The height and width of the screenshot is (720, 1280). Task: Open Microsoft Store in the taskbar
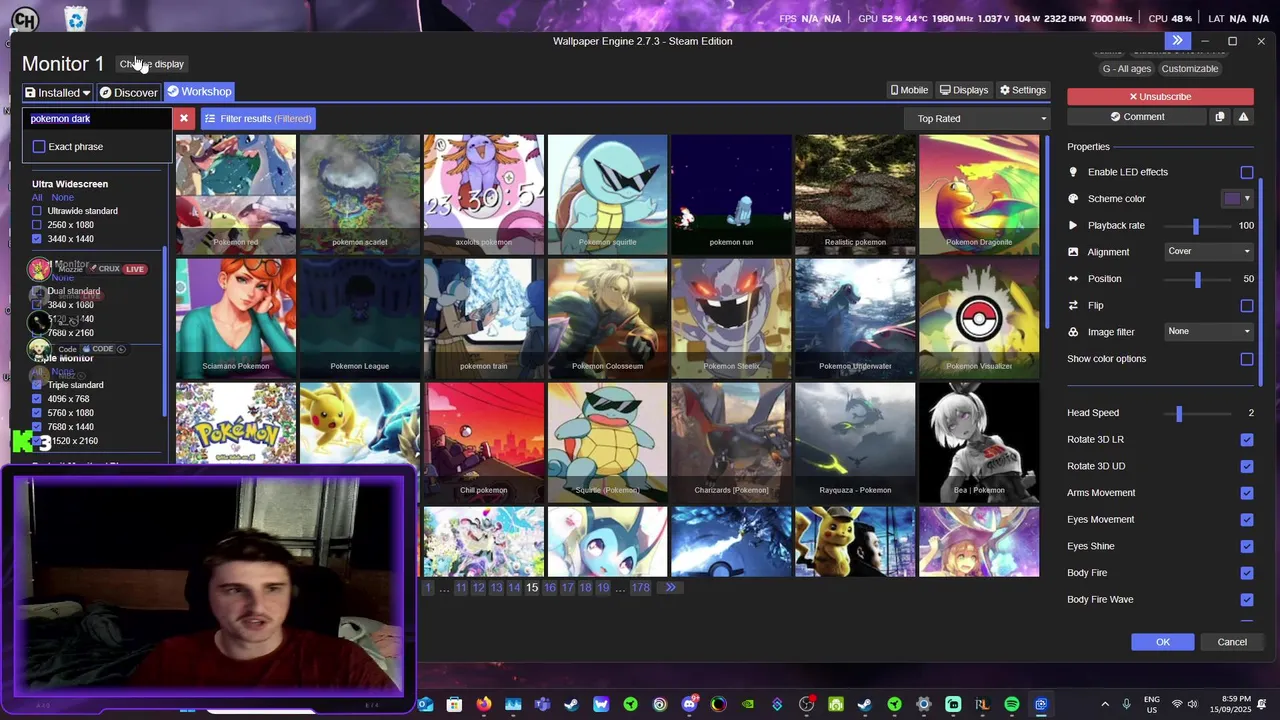(x=454, y=705)
